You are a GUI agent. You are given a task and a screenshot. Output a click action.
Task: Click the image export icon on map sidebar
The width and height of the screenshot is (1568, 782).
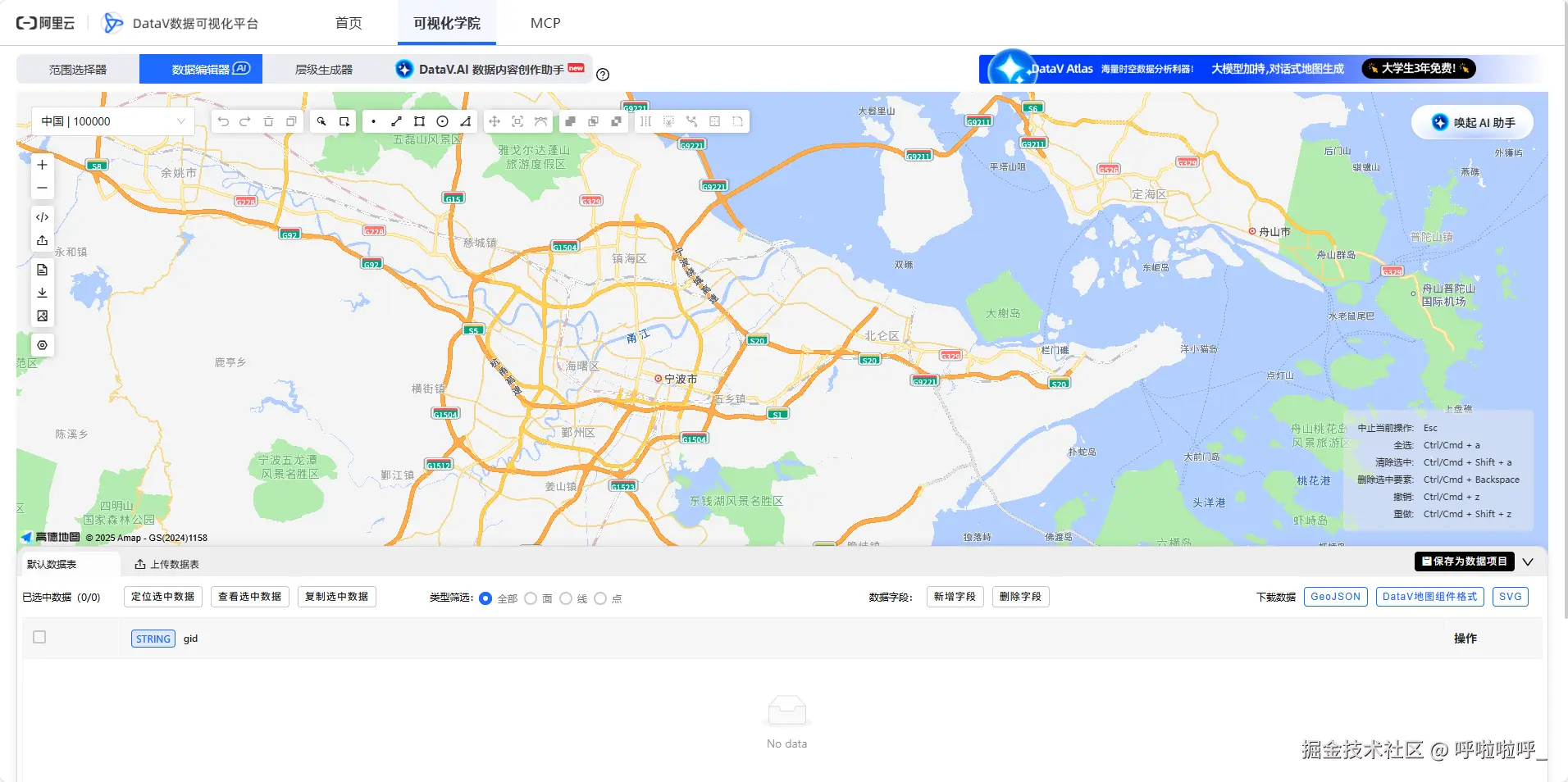(x=43, y=316)
